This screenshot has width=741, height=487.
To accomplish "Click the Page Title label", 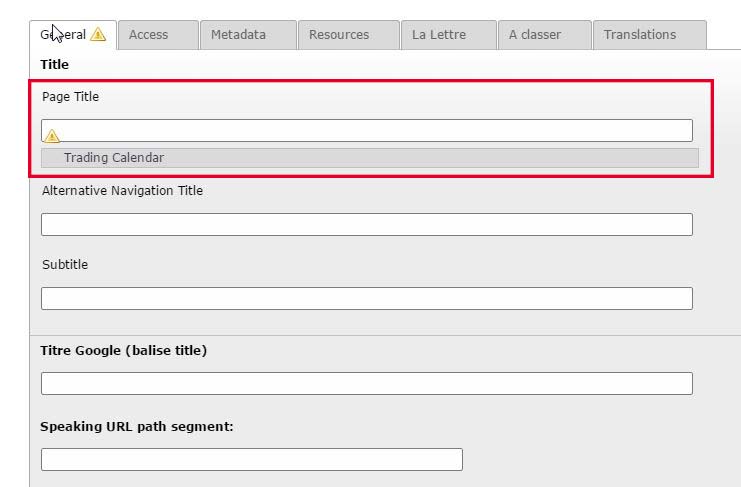I will click(70, 97).
